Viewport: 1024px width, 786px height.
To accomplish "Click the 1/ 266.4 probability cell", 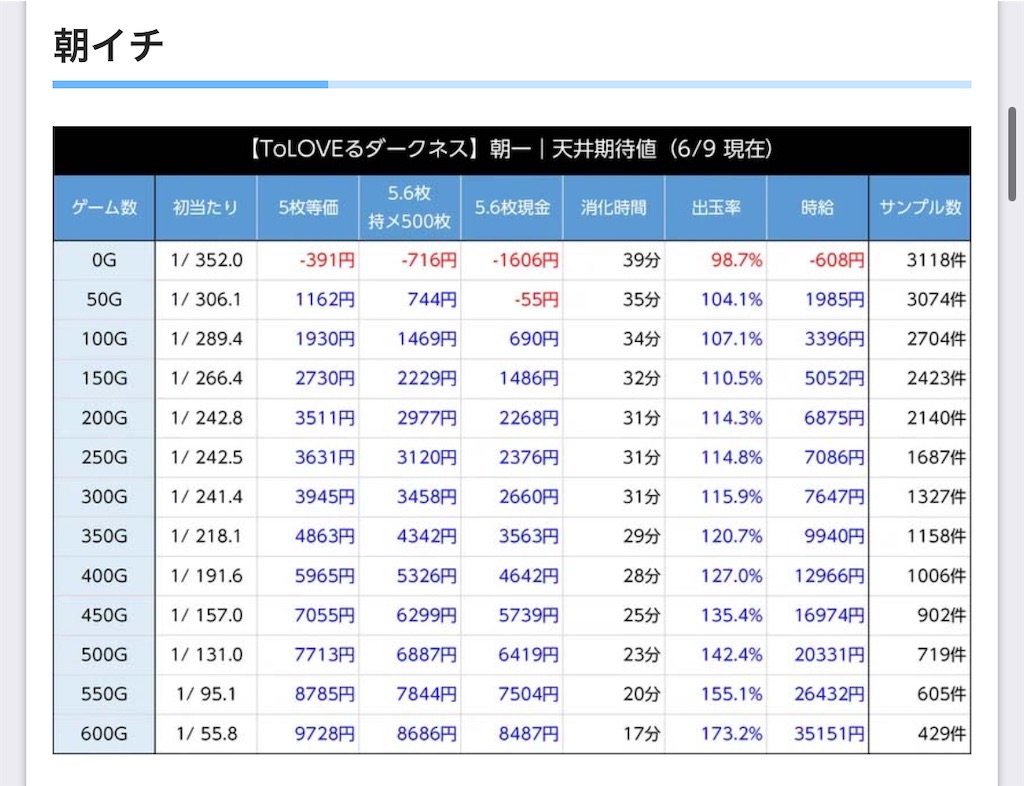I will click(206, 379).
